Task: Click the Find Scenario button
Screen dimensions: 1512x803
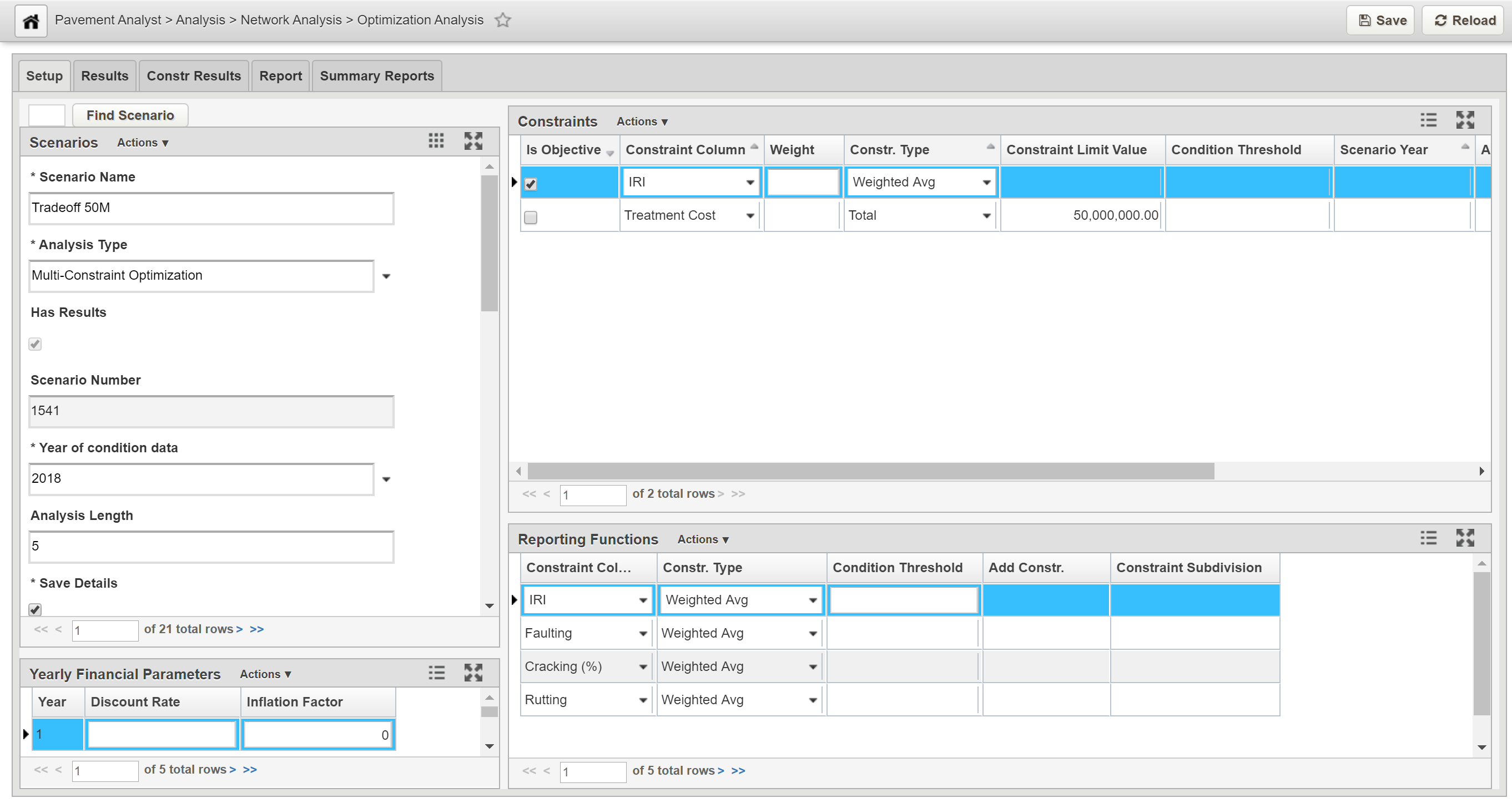Action: click(130, 115)
